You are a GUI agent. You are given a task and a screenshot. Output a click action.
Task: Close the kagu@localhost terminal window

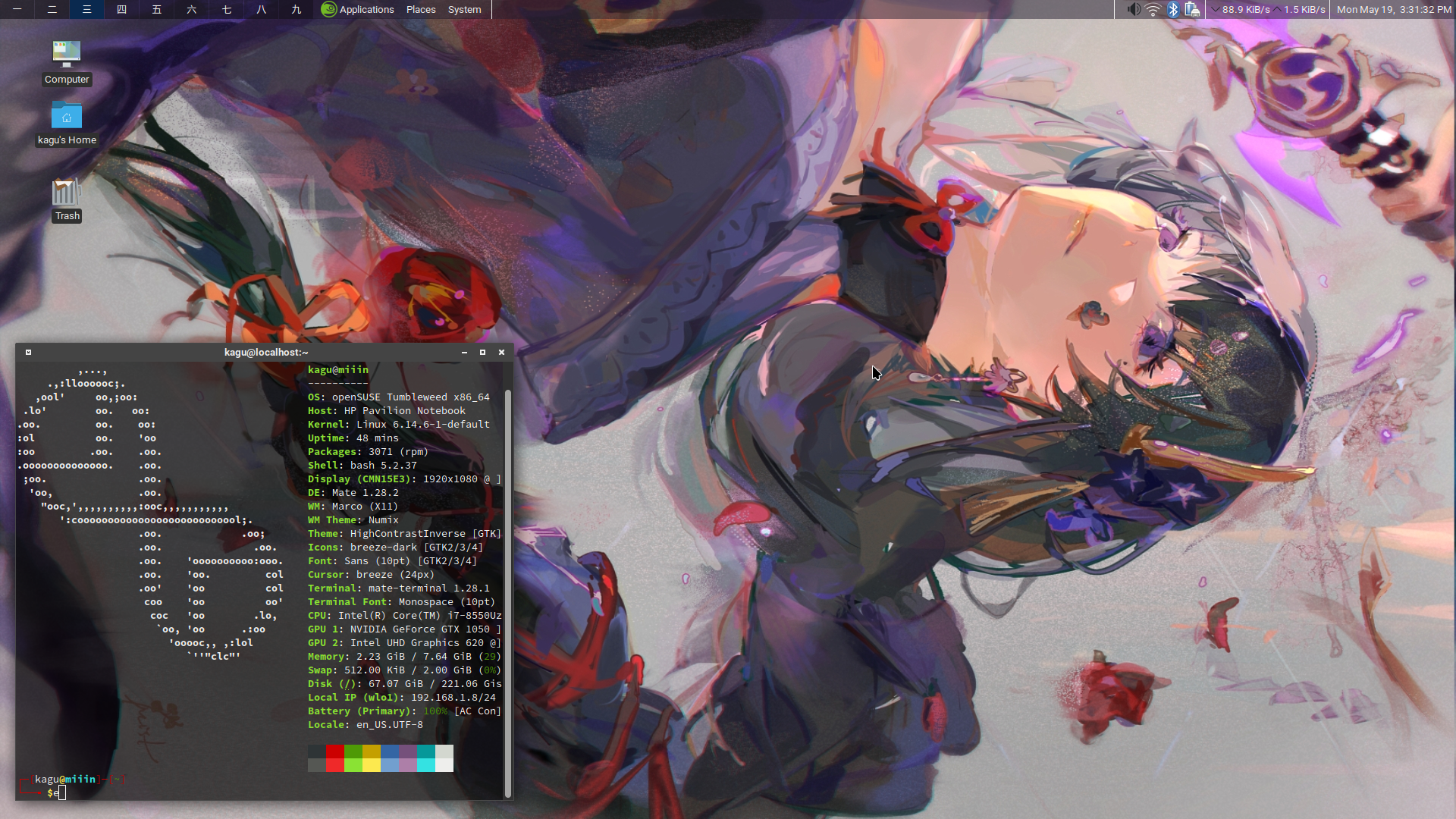[501, 352]
